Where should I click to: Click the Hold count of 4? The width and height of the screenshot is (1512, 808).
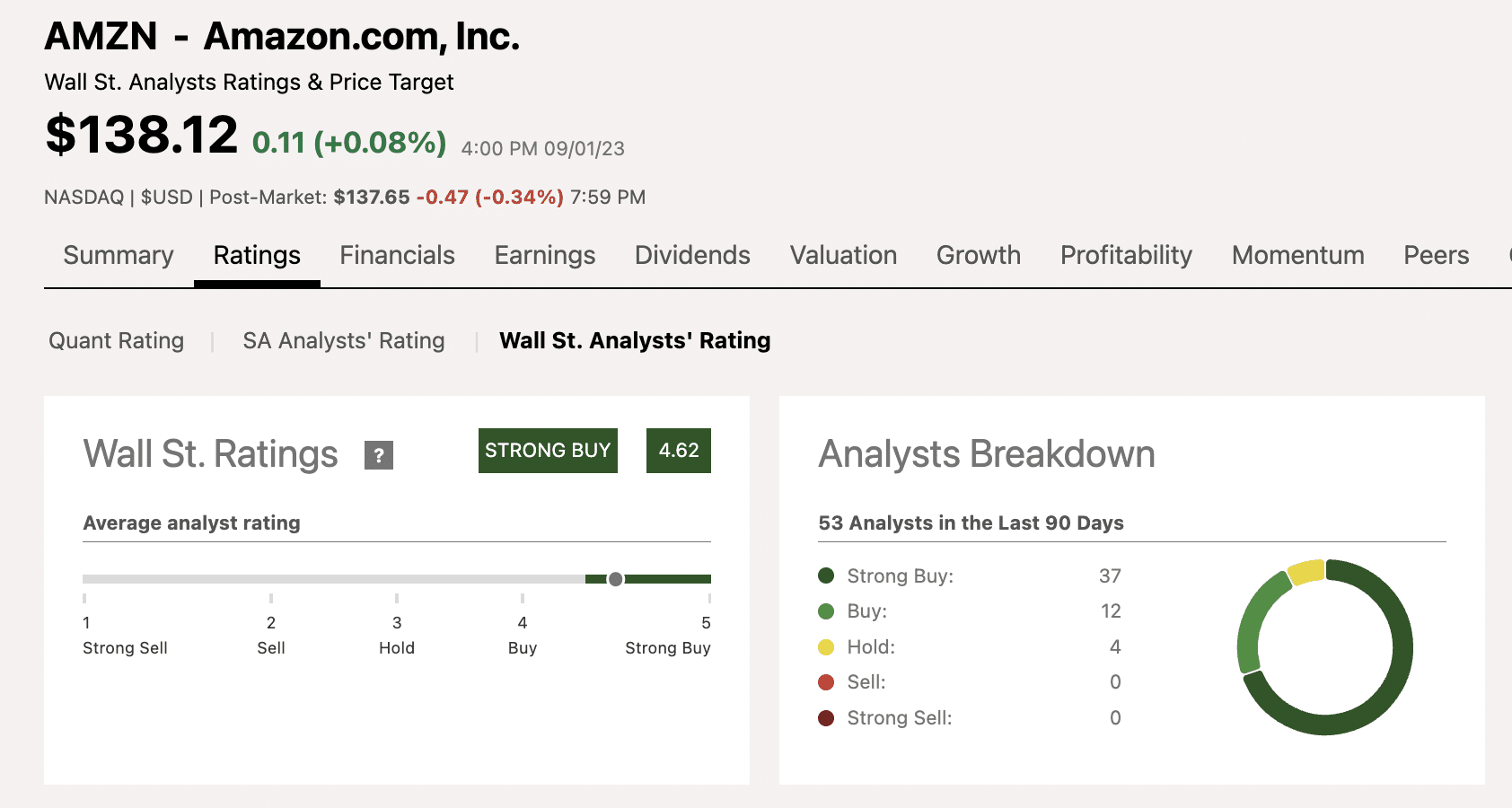[x=1115, y=647]
